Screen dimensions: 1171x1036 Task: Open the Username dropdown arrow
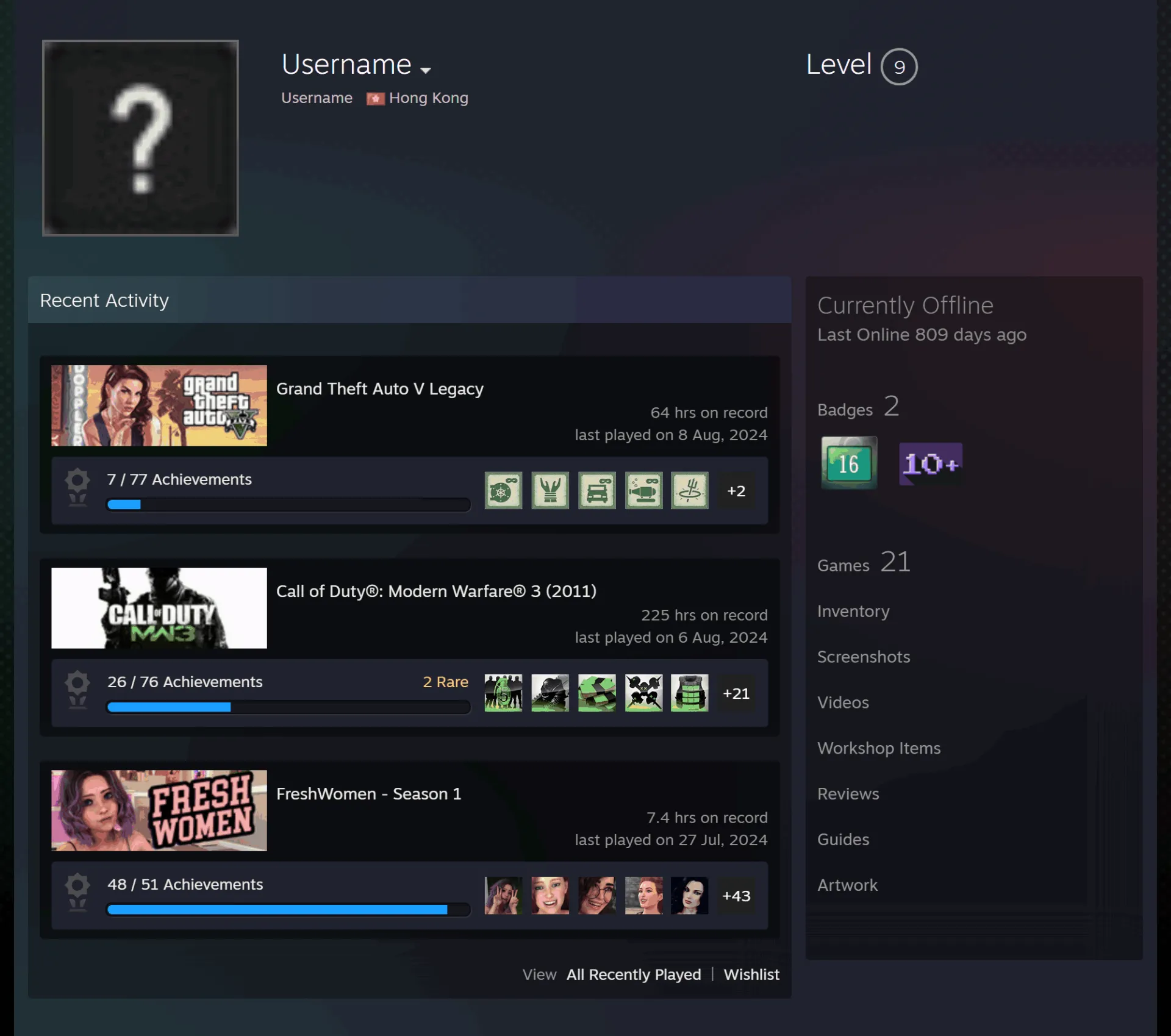pyautogui.click(x=426, y=70)
